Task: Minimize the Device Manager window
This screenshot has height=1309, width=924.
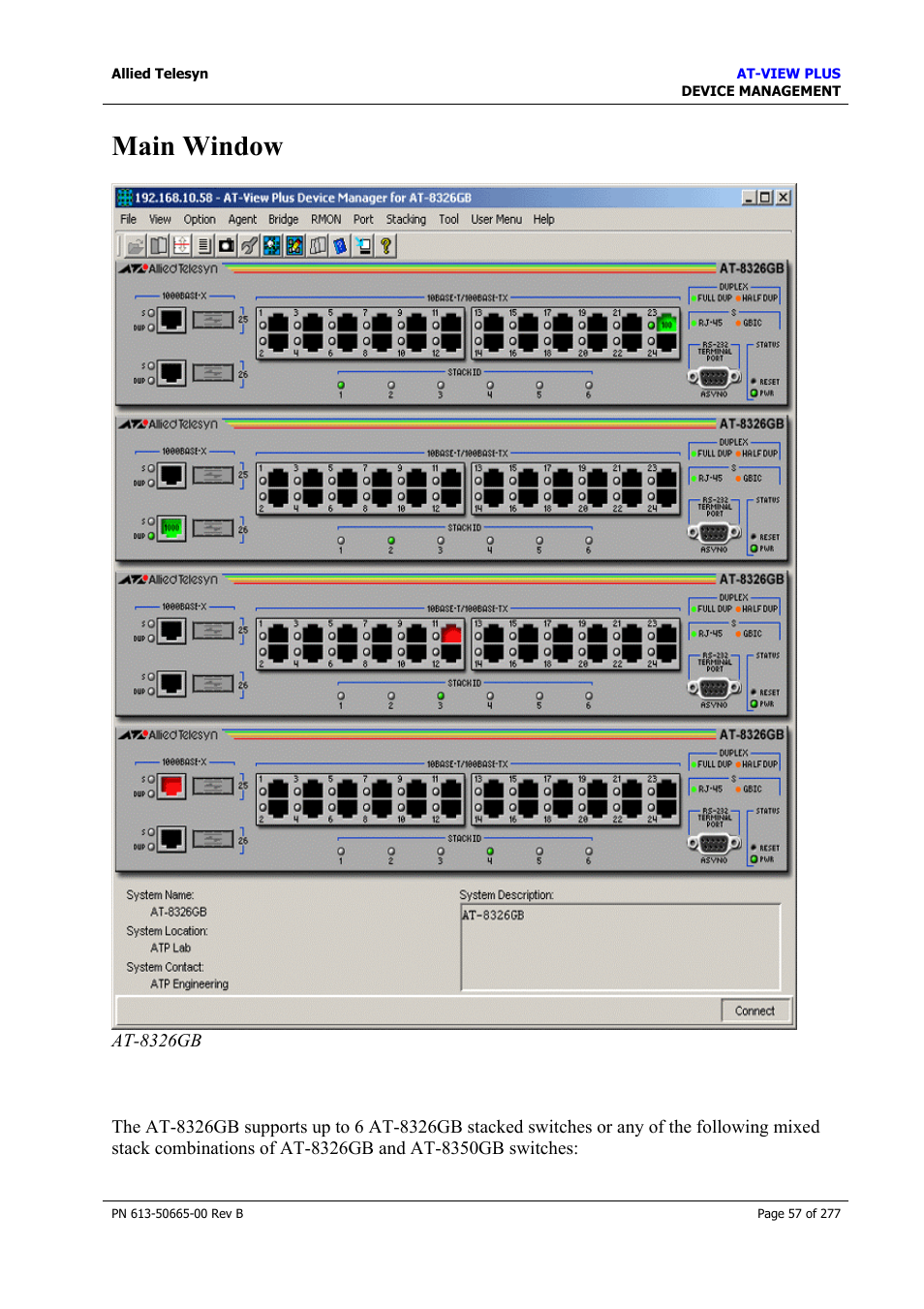Action: click(x=749, y=198)
